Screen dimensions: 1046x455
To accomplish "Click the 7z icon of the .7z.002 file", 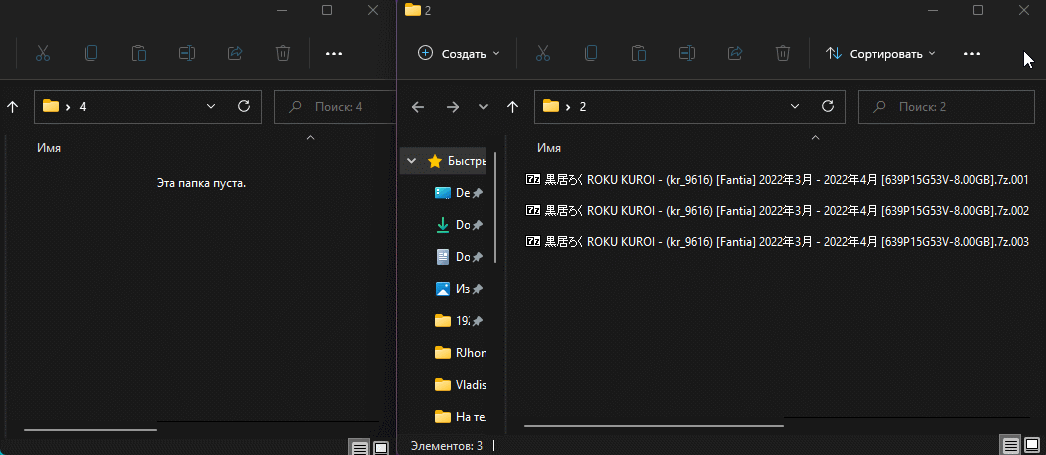I will 532,211.
